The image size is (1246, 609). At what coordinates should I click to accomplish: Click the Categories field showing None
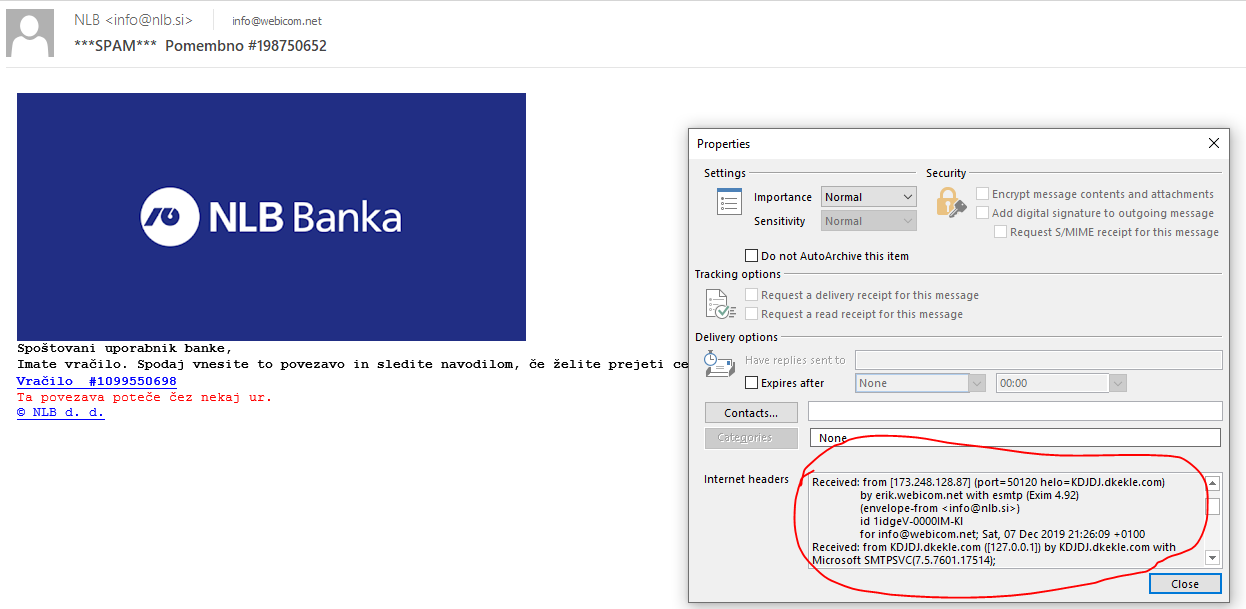[x=1015, y=438]
